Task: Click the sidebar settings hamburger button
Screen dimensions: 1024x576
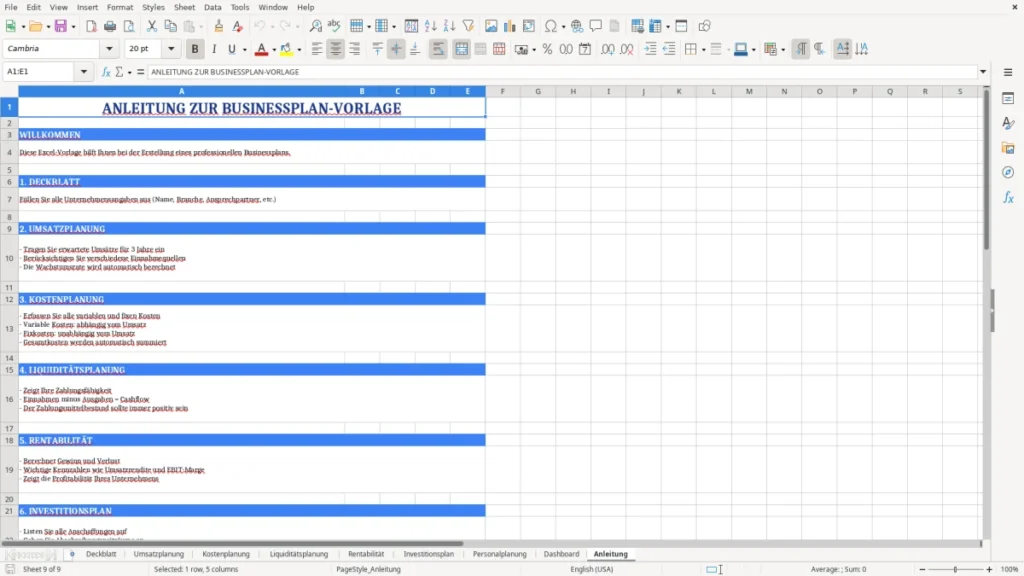Action: tap(1008, 72)
